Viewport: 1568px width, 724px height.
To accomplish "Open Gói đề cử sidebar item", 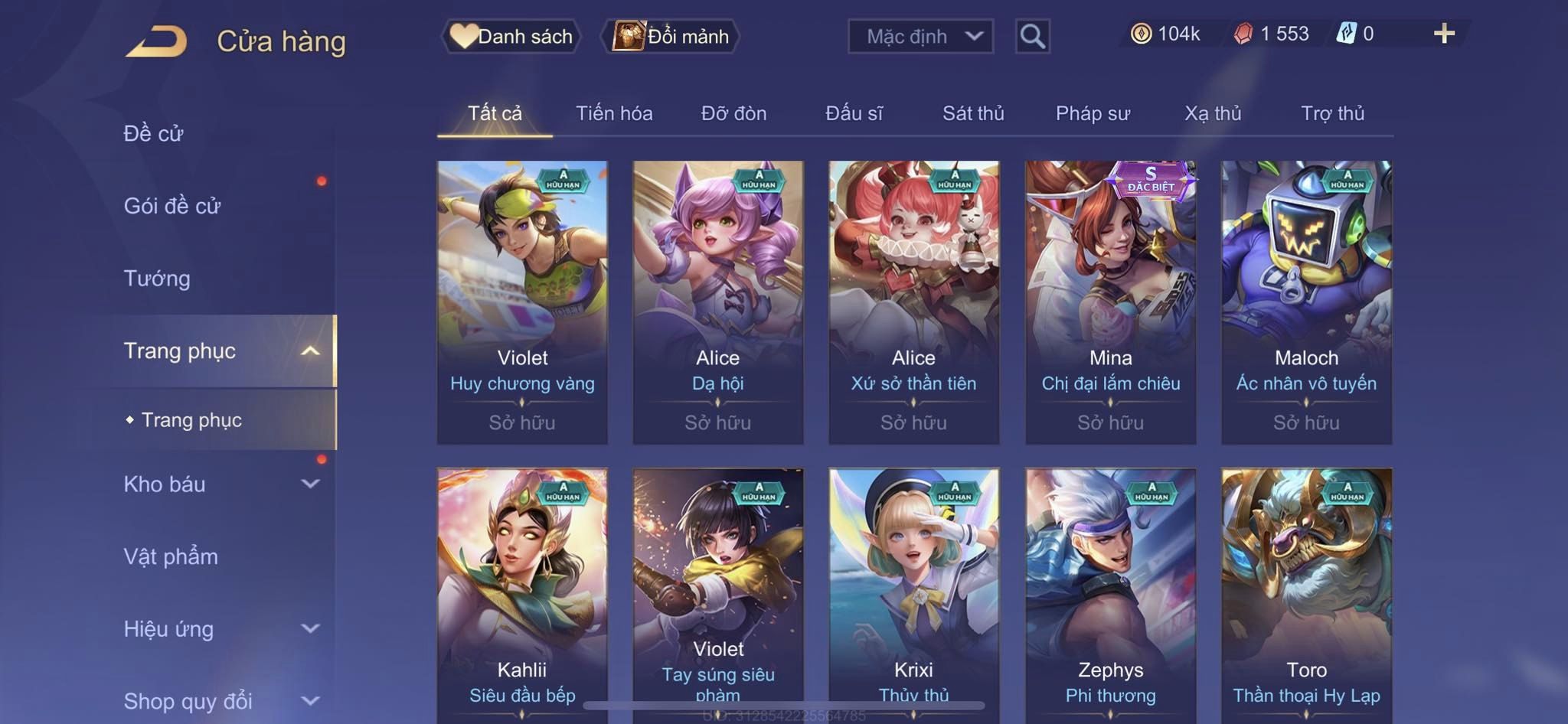I will point(172,205).
